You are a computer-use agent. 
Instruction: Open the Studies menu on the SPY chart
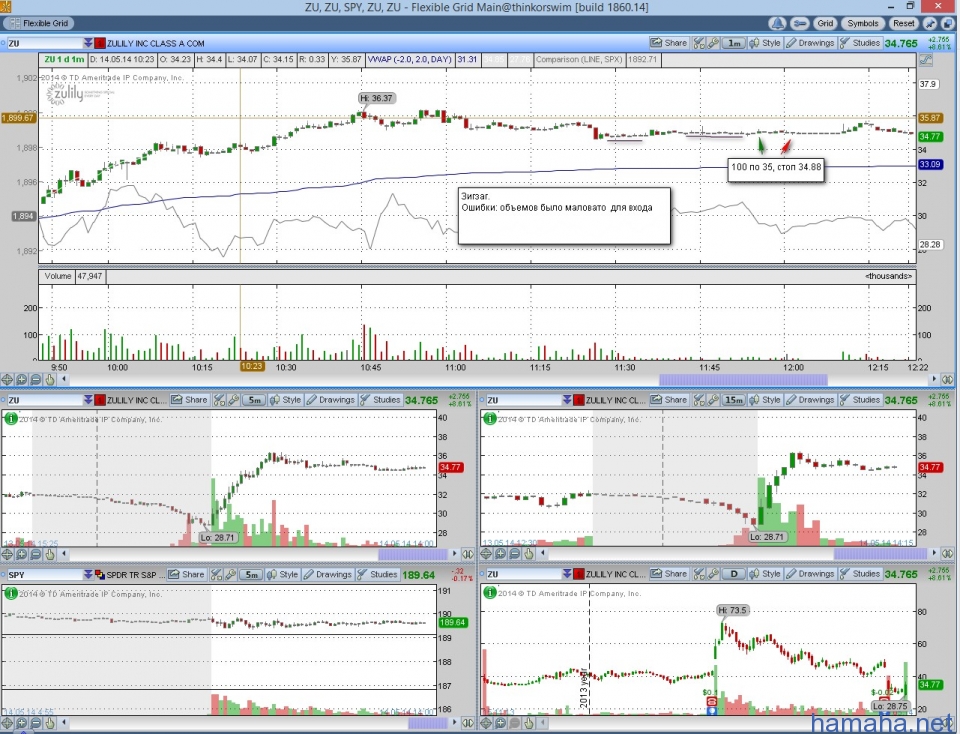(377, 574)
